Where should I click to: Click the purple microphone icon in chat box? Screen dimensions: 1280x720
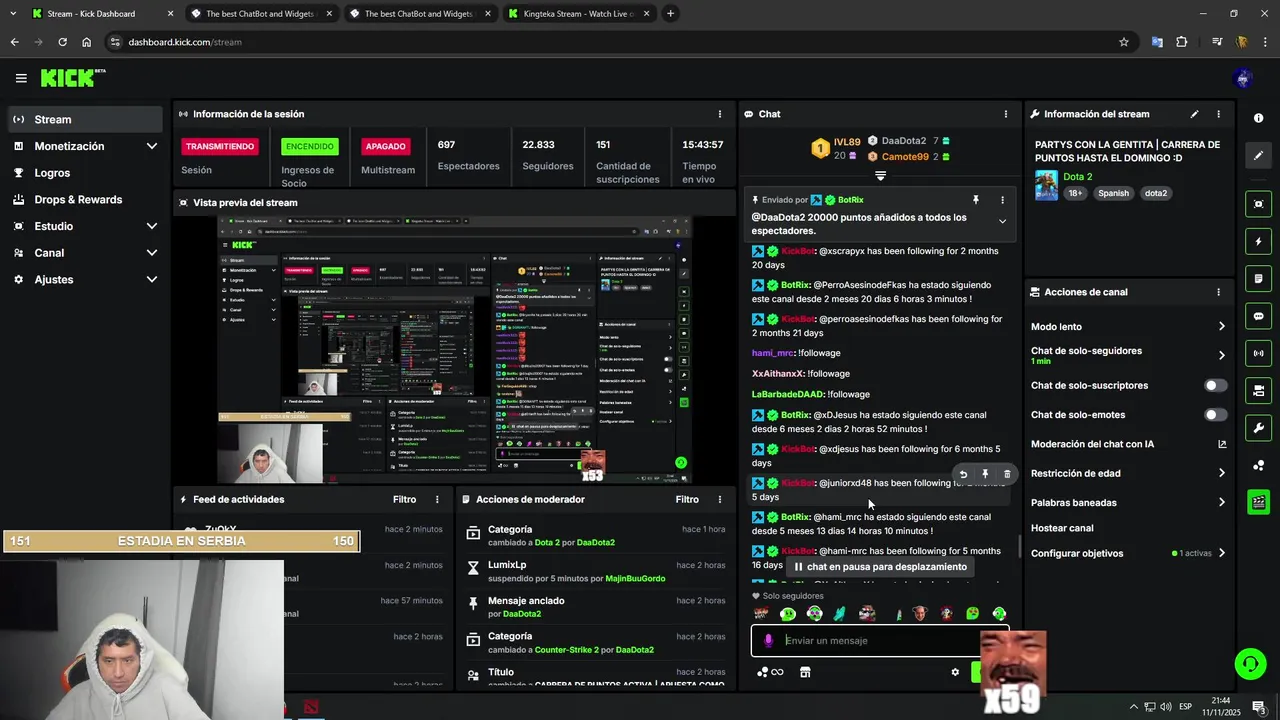(x=768, y=641)
